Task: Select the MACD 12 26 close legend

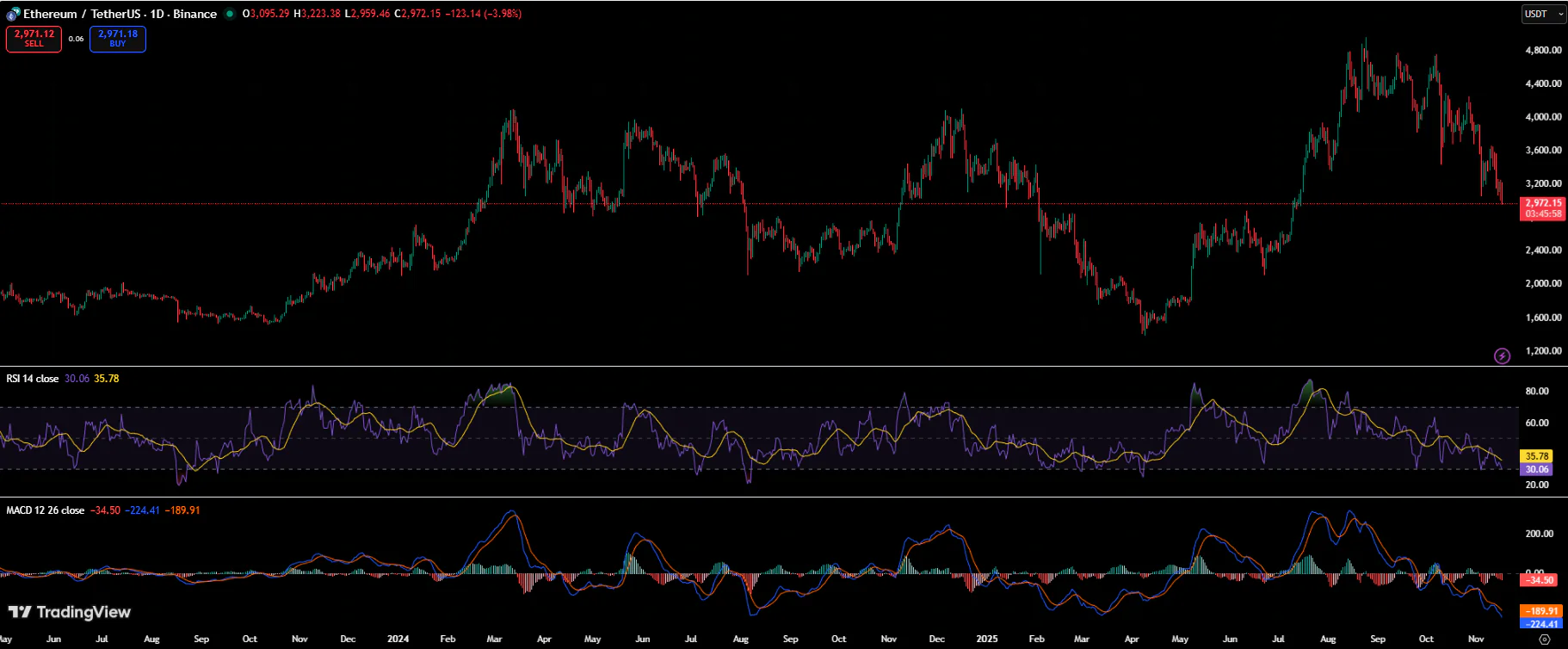Action: pyautogui.click(x=45, y=510)
